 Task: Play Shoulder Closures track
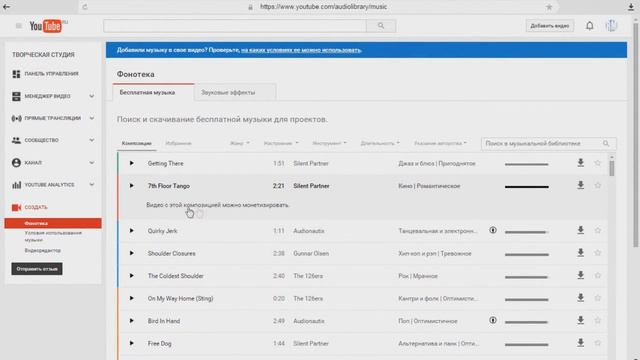point(131,253)
